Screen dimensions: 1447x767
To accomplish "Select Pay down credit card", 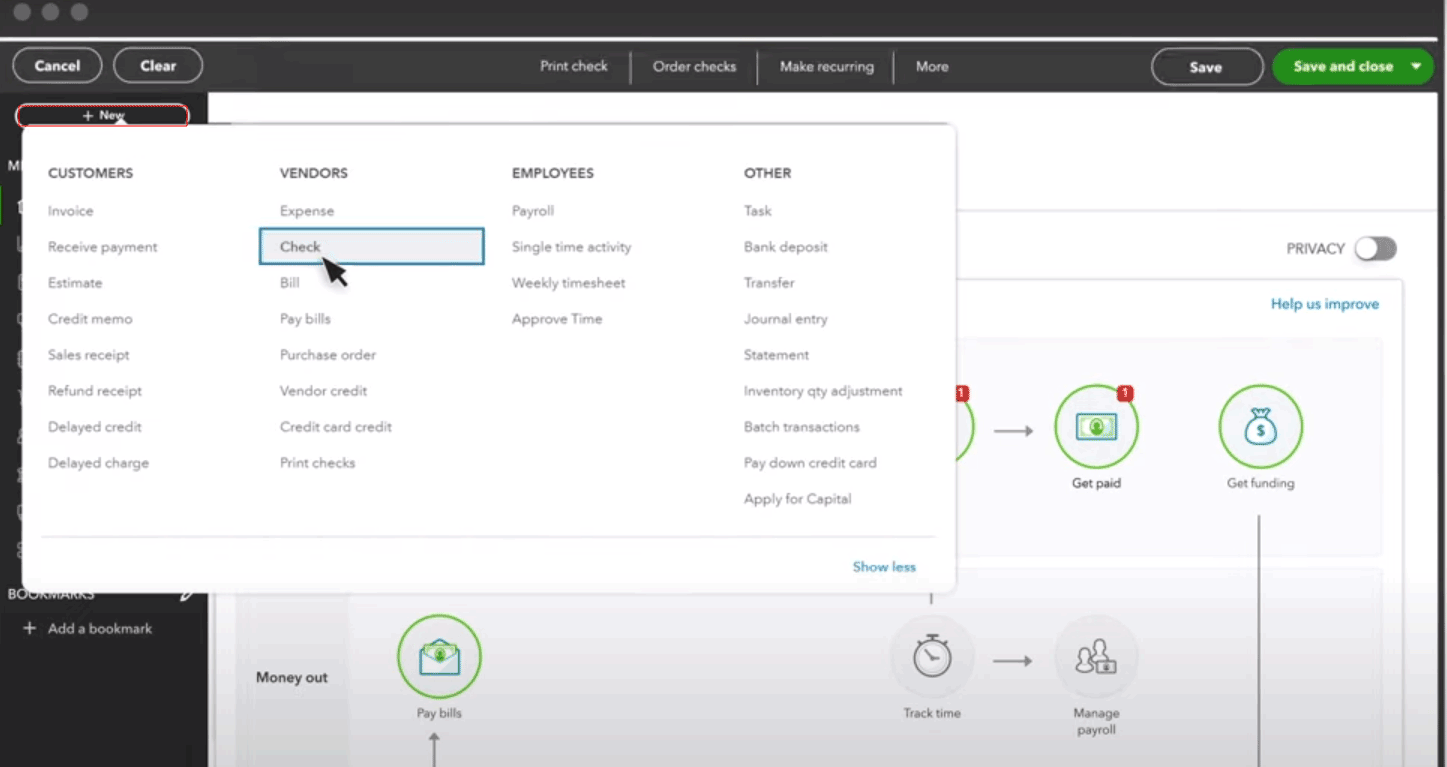I will (x=810, y=463).
